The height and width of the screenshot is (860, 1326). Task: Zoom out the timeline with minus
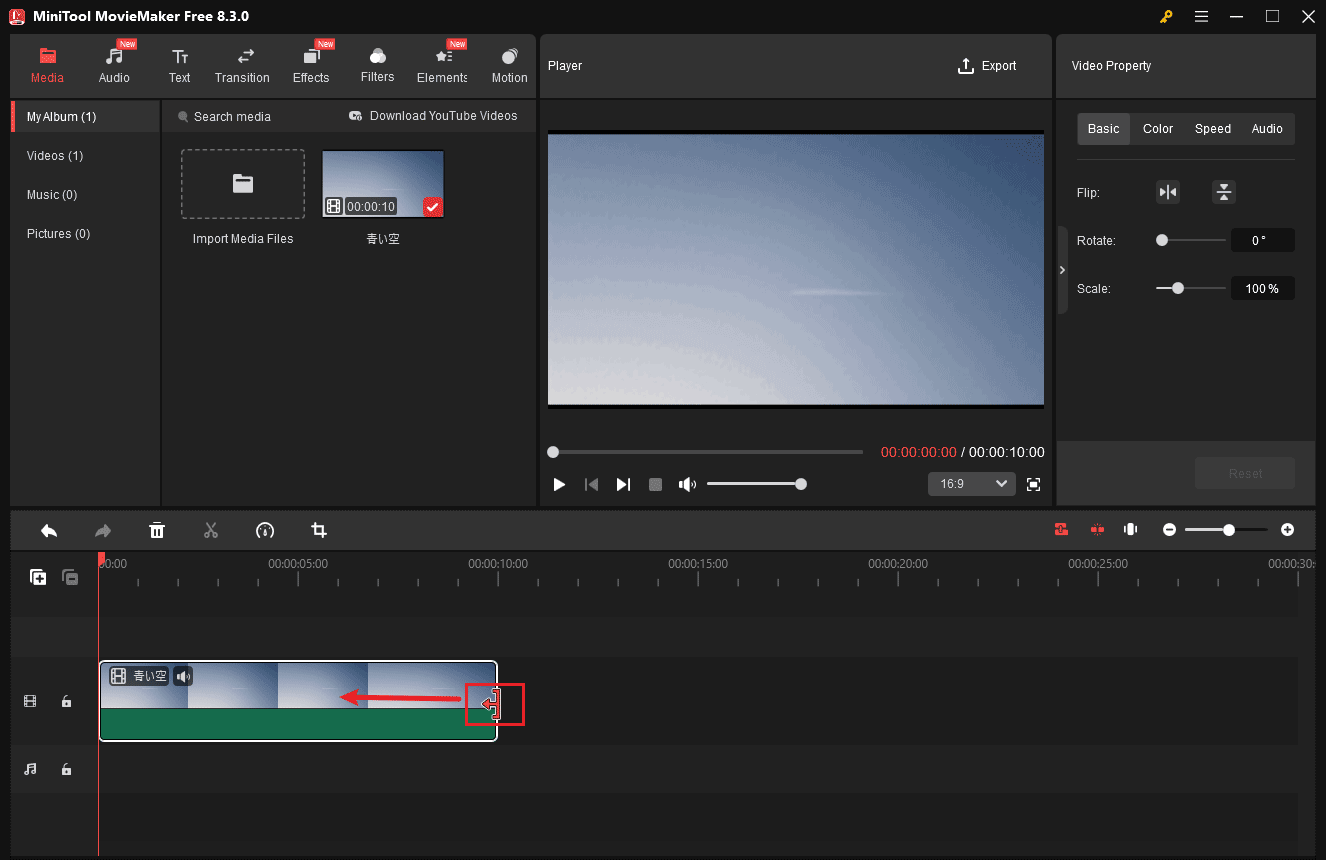[1169, 529]
